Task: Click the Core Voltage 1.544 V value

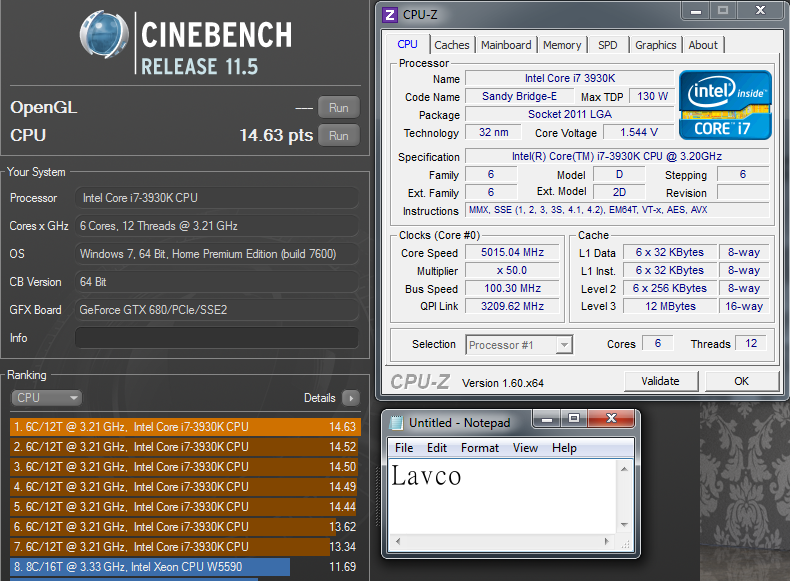Action: click(639, 132)
